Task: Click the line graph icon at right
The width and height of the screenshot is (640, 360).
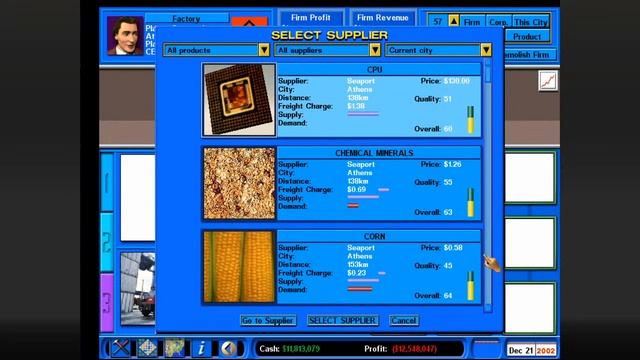Action: pos(548,81)
